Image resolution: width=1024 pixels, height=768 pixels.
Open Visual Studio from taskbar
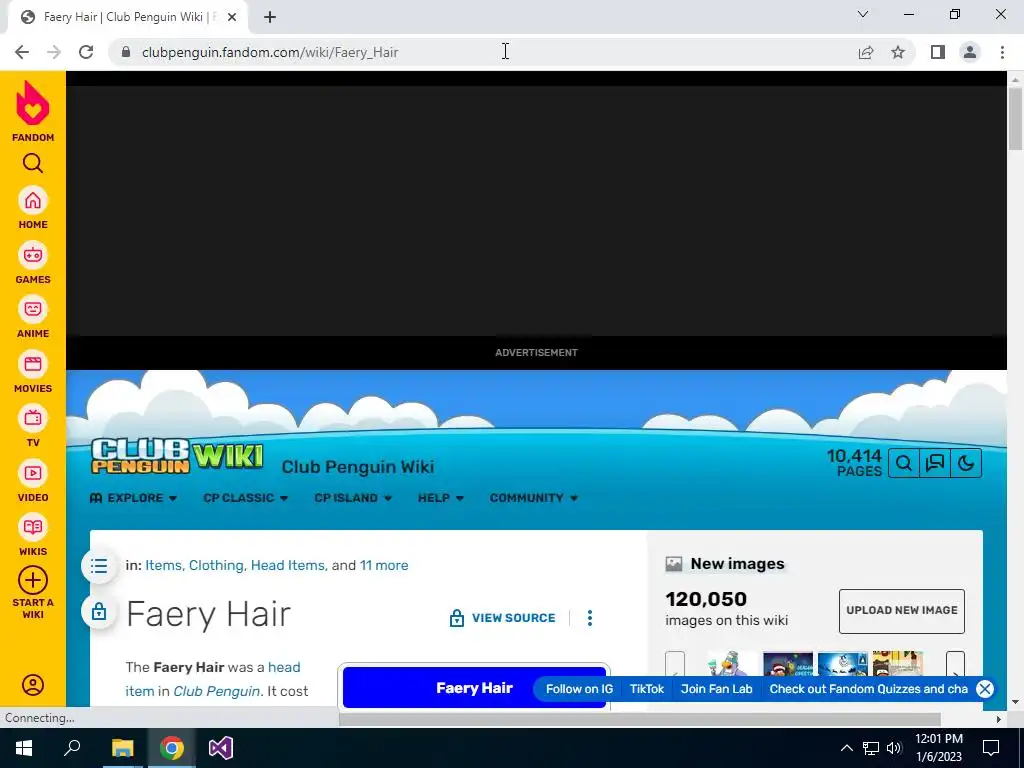[x=221, y=748]
